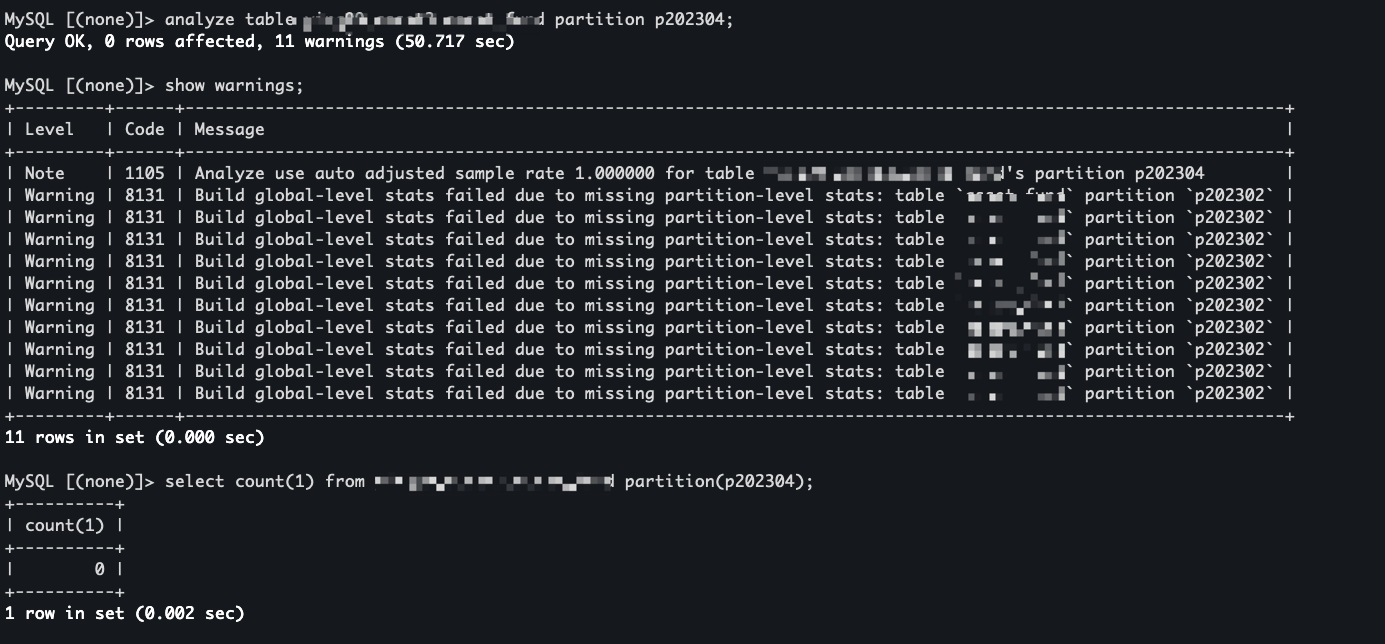Select the "Message" column header
1385x644 pixels.
tap(229, 129)
